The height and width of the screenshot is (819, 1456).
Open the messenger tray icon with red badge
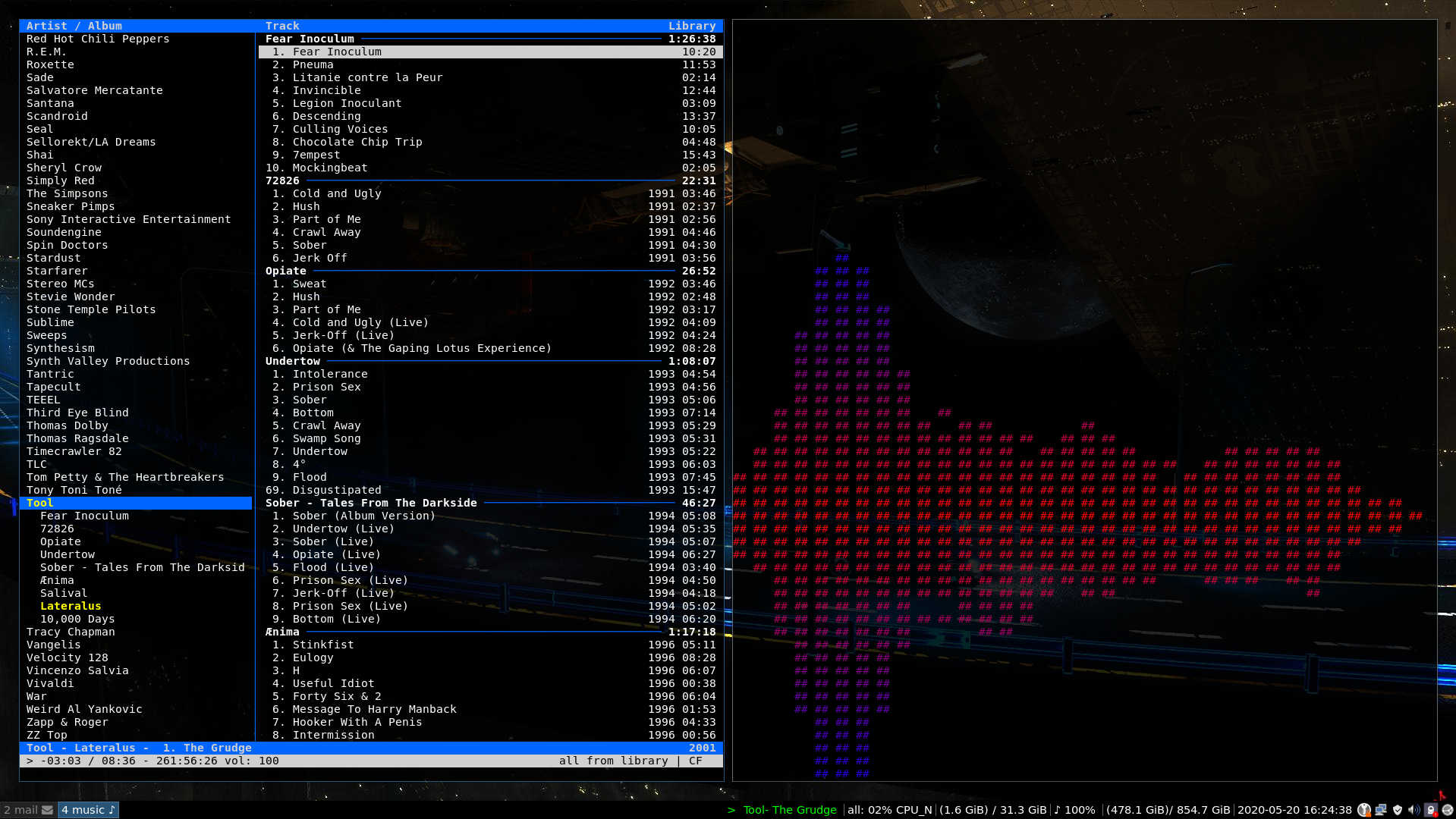[1431, 810]
